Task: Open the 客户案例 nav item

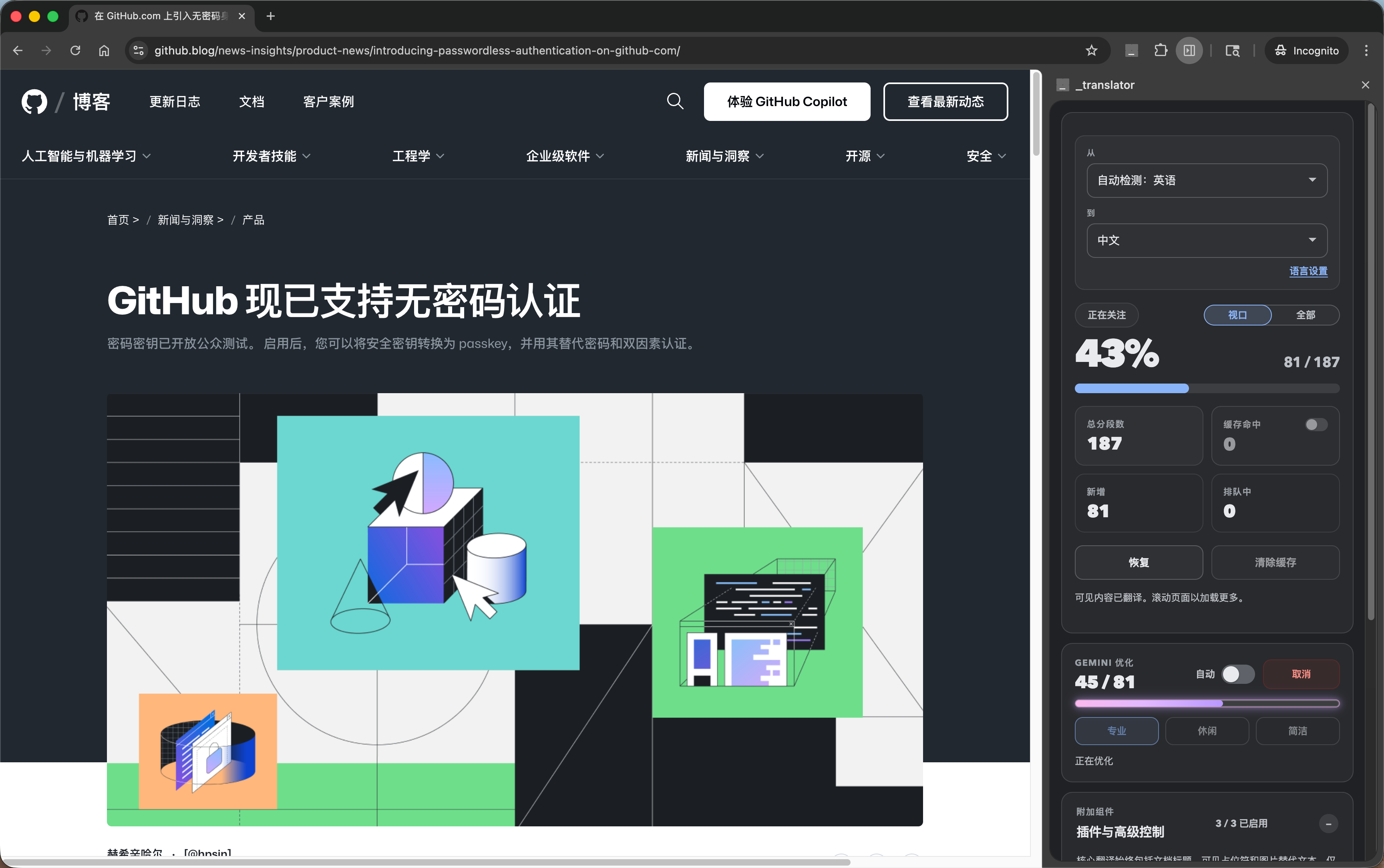Action: point(328,102)
